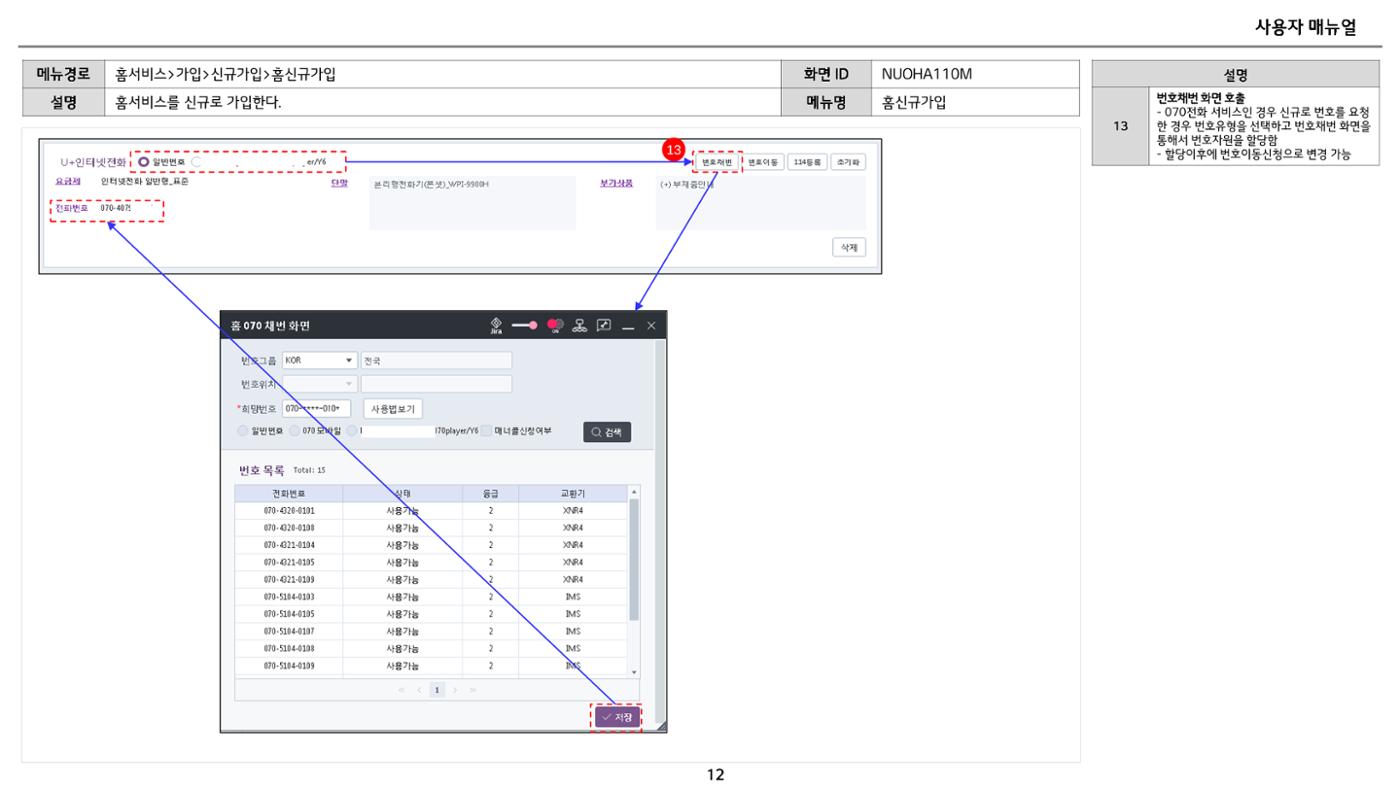The width and height of the screenshot is (1400, 788).
Task: Click page 1 in the pagination
Action: [436, 690]
